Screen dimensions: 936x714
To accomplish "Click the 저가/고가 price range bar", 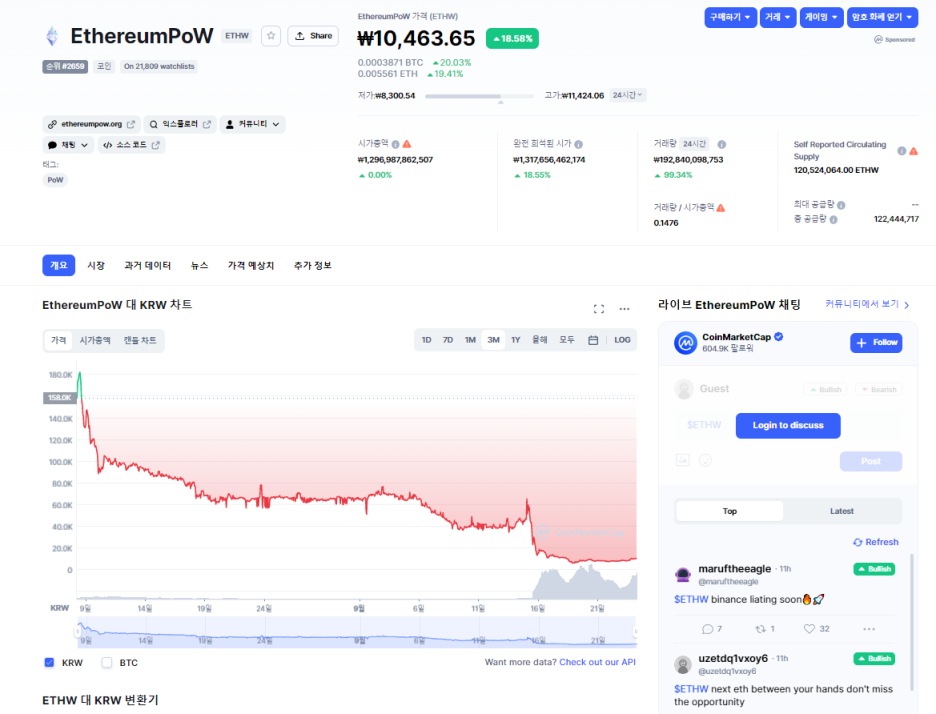I will pyautogui.click(x=479, y=96).
